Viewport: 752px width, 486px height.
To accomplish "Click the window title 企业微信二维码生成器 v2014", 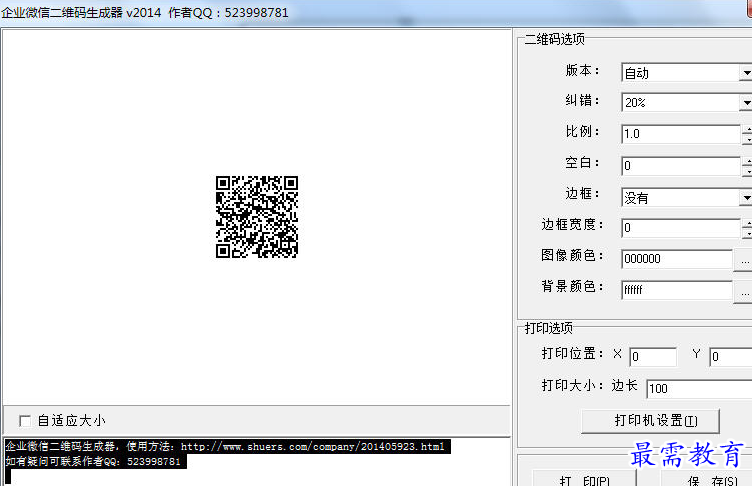I will (x=81, y=12).
